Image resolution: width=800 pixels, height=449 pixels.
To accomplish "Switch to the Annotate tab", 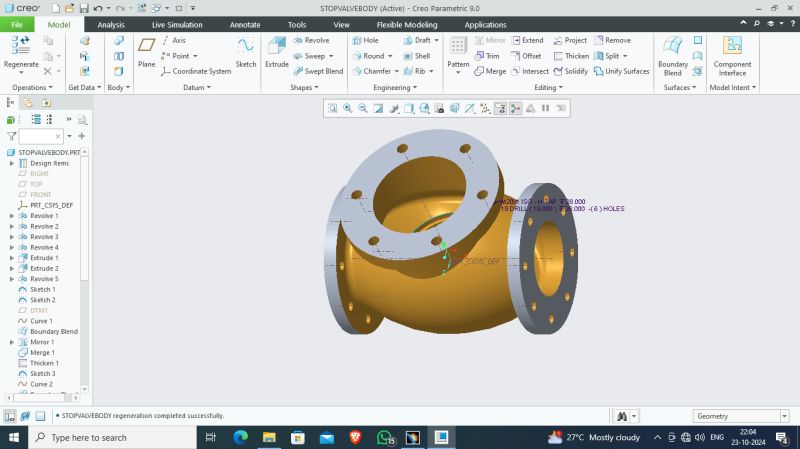I will tap(245, 24).
